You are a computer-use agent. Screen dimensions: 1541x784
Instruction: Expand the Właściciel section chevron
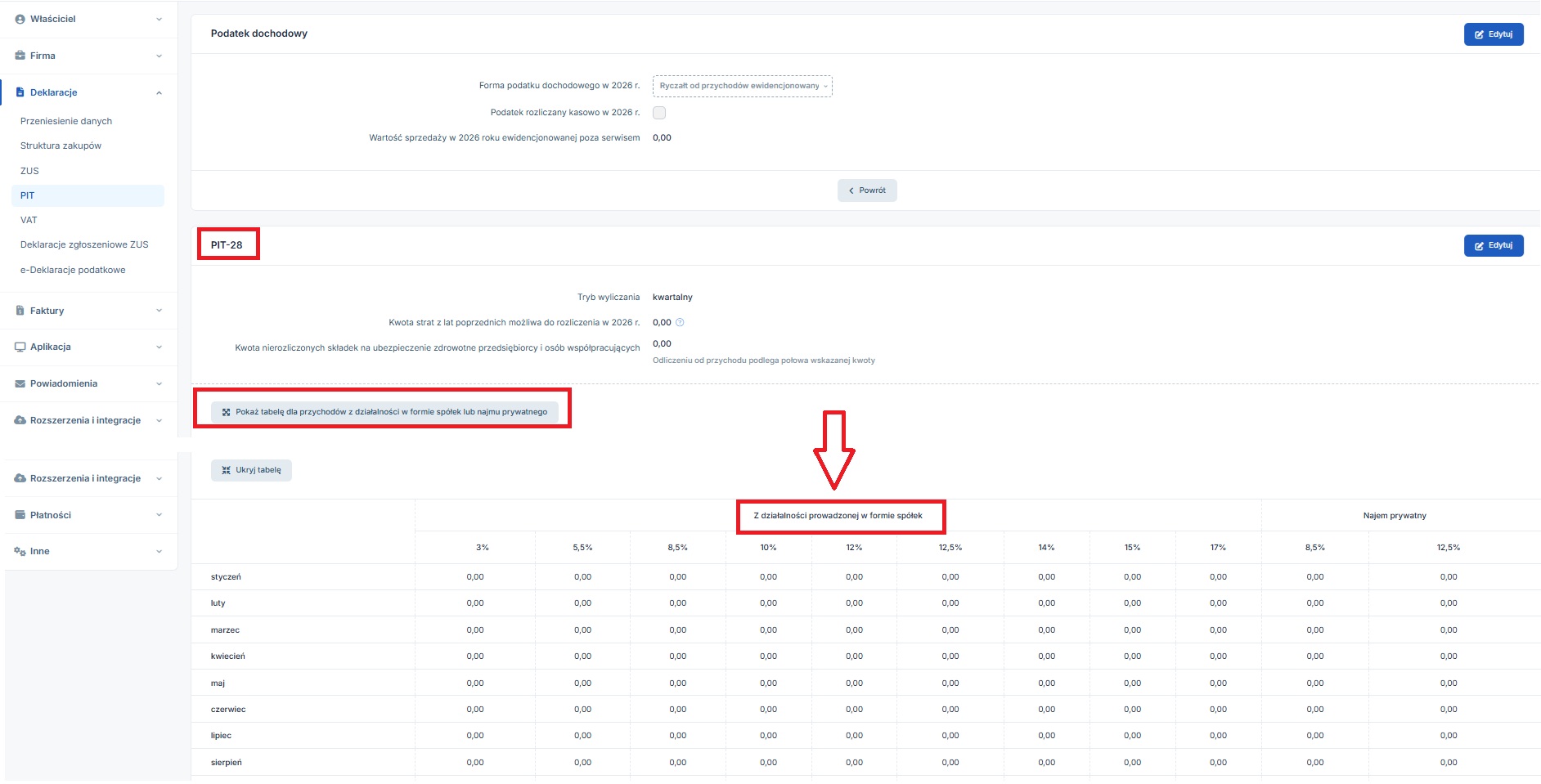[159, 19]
